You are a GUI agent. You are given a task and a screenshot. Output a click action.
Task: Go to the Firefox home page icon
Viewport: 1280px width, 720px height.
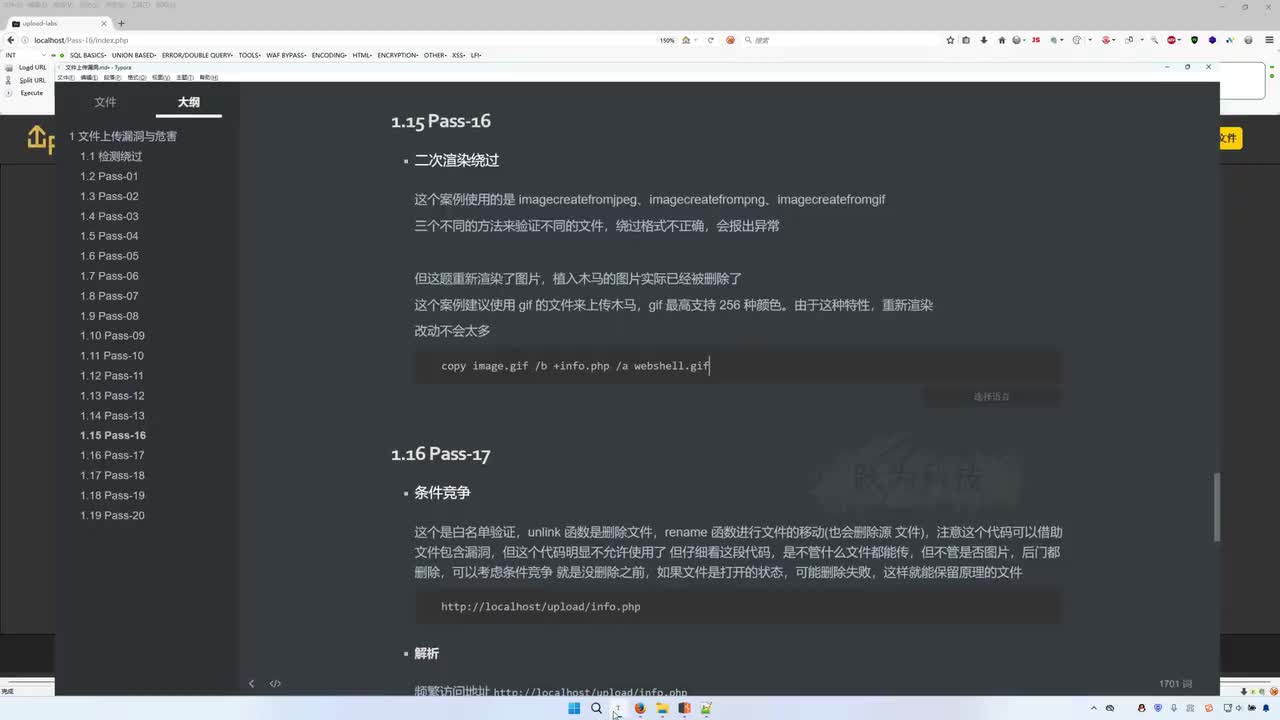(1002, 40)
